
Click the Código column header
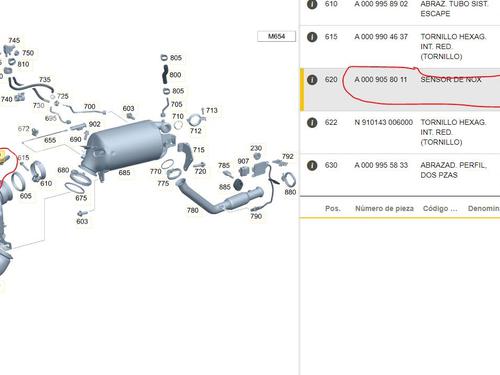point(440,209)
